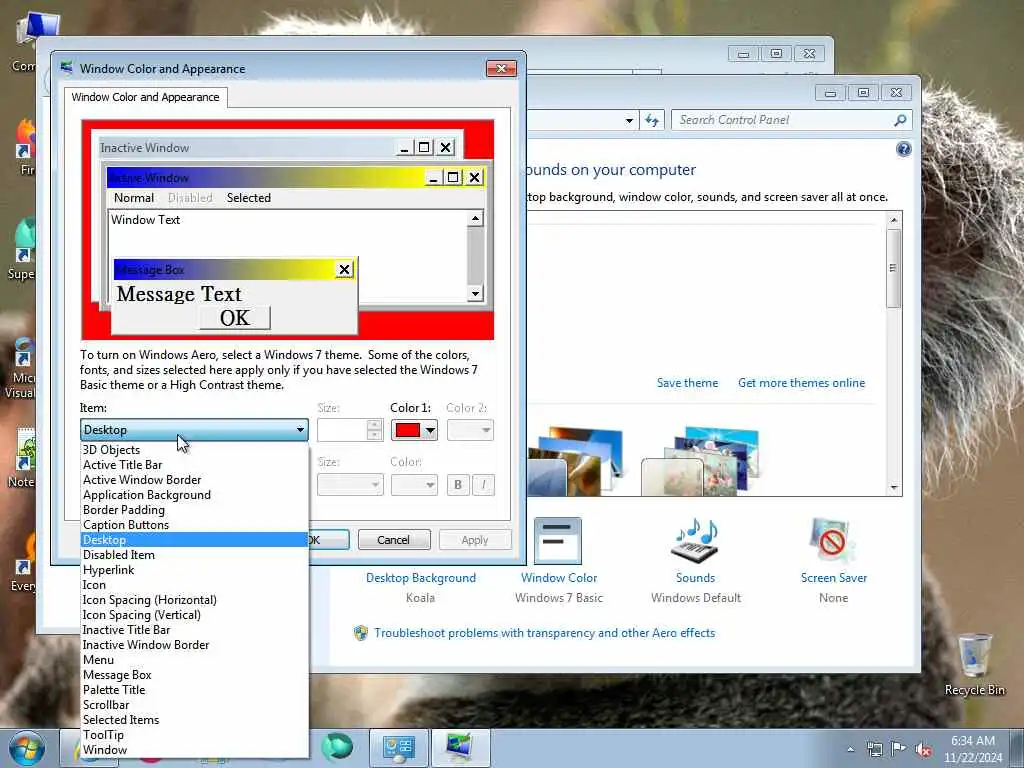The image size is (1024, 768).
Task: Open the Screen Saver icon
Action: [833, 541]
